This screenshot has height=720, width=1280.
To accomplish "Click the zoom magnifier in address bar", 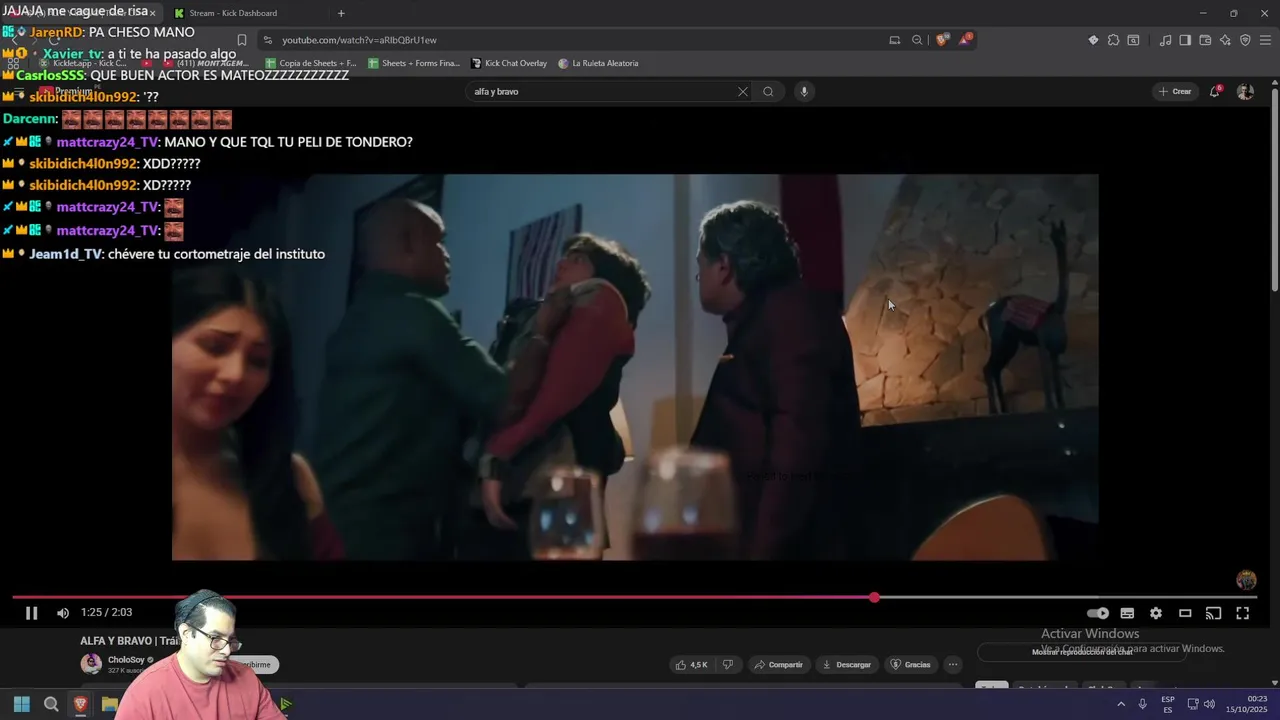I will click(917, 40).
